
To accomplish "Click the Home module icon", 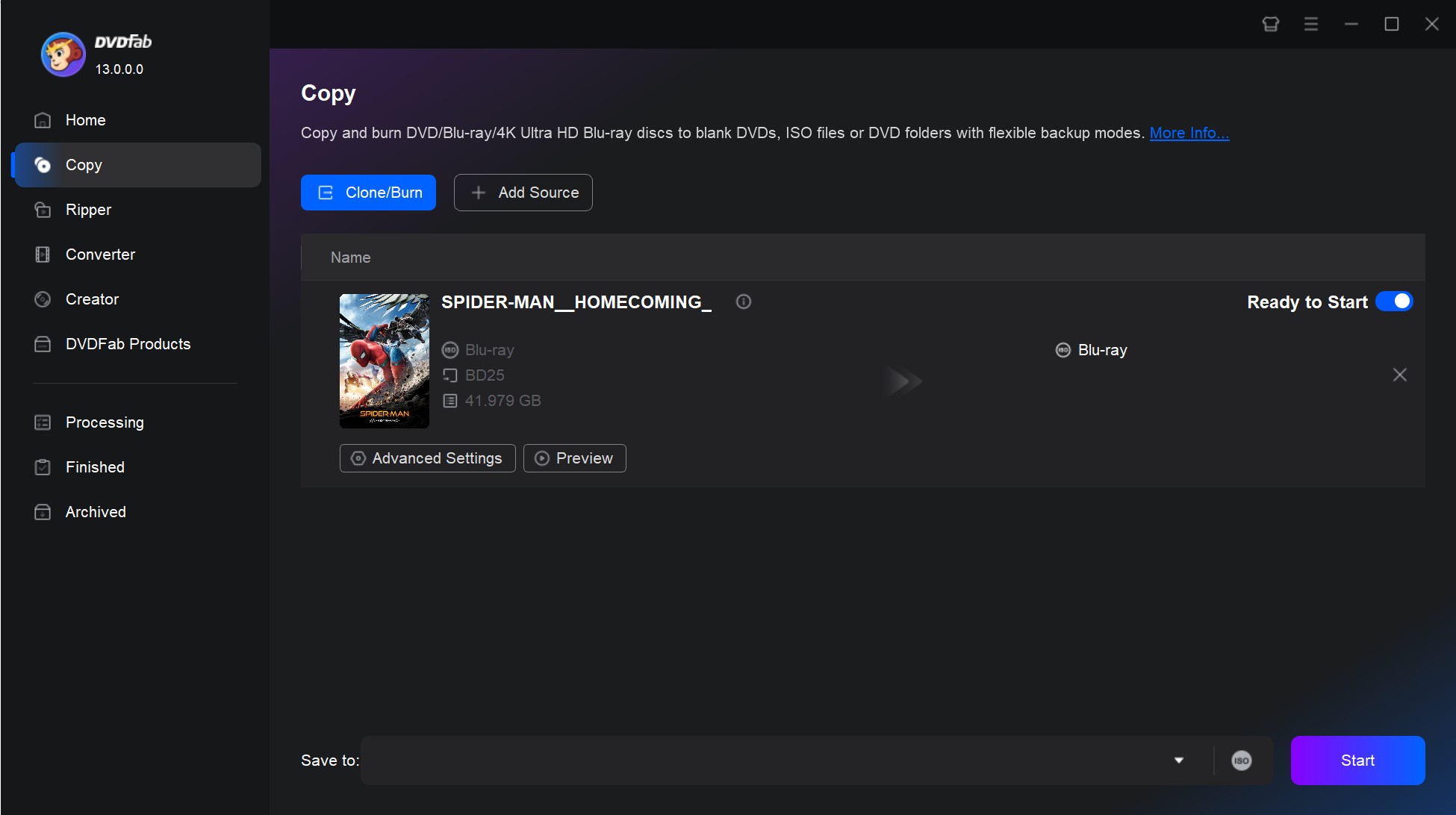I will (43, 120).
